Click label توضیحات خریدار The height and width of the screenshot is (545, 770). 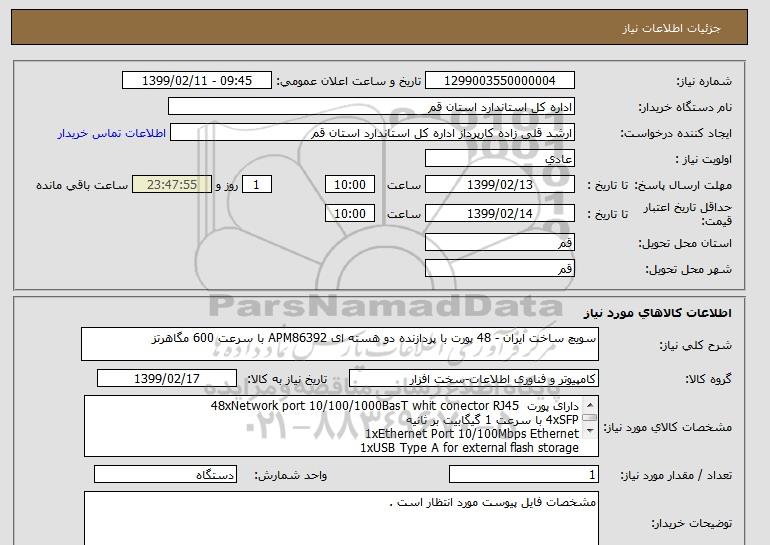click(692, 523)
